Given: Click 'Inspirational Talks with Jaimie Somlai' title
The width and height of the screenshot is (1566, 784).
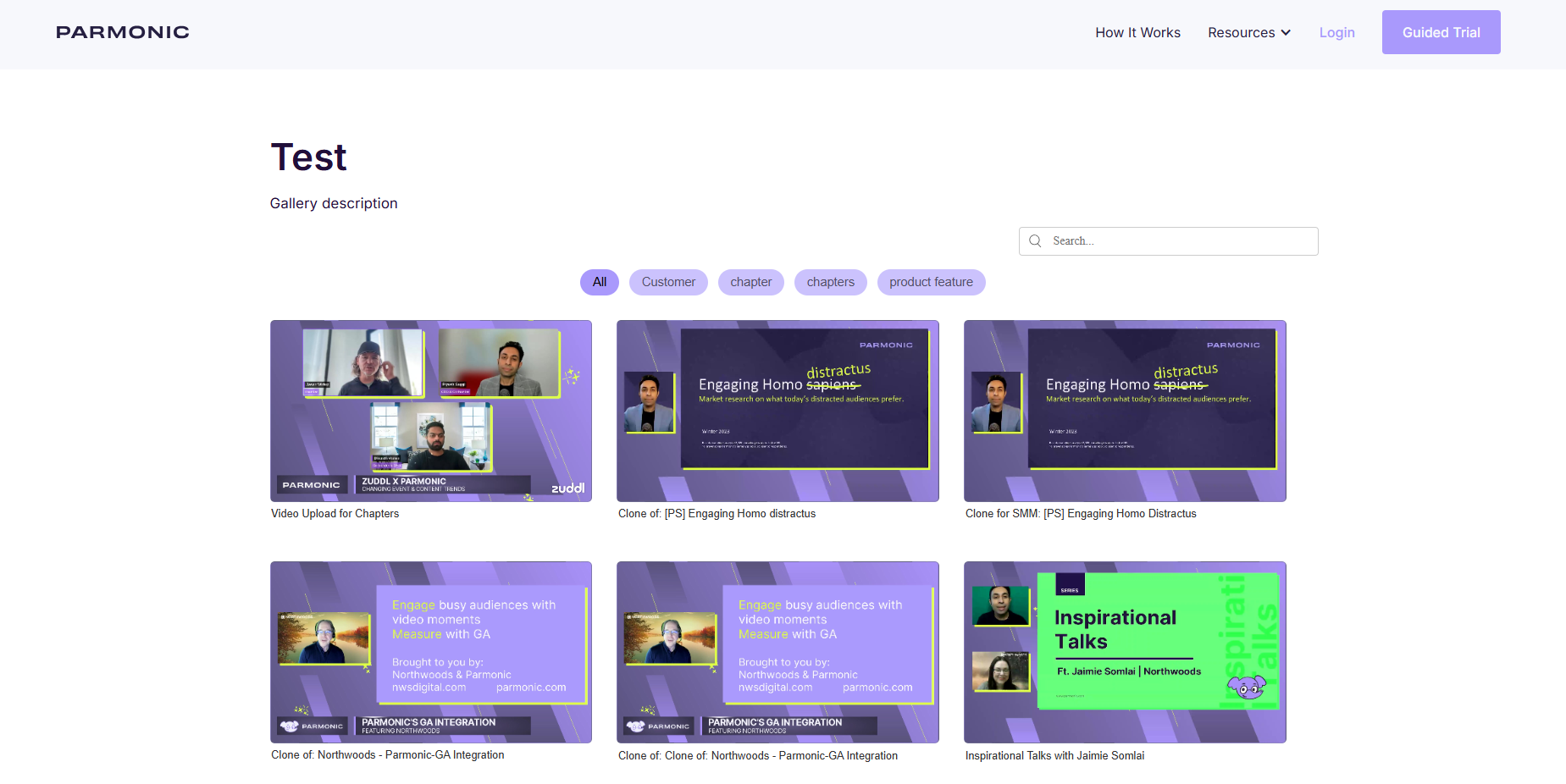Looking at the screenshot, I should [1054, 756].
